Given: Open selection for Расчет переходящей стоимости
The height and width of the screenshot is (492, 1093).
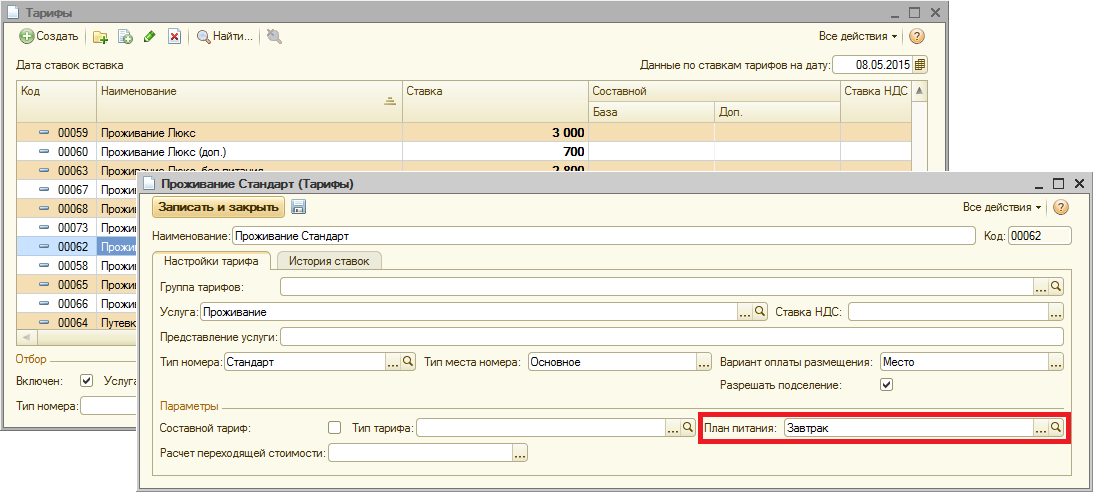Looking at the screenshot, I should coord(521,454).
